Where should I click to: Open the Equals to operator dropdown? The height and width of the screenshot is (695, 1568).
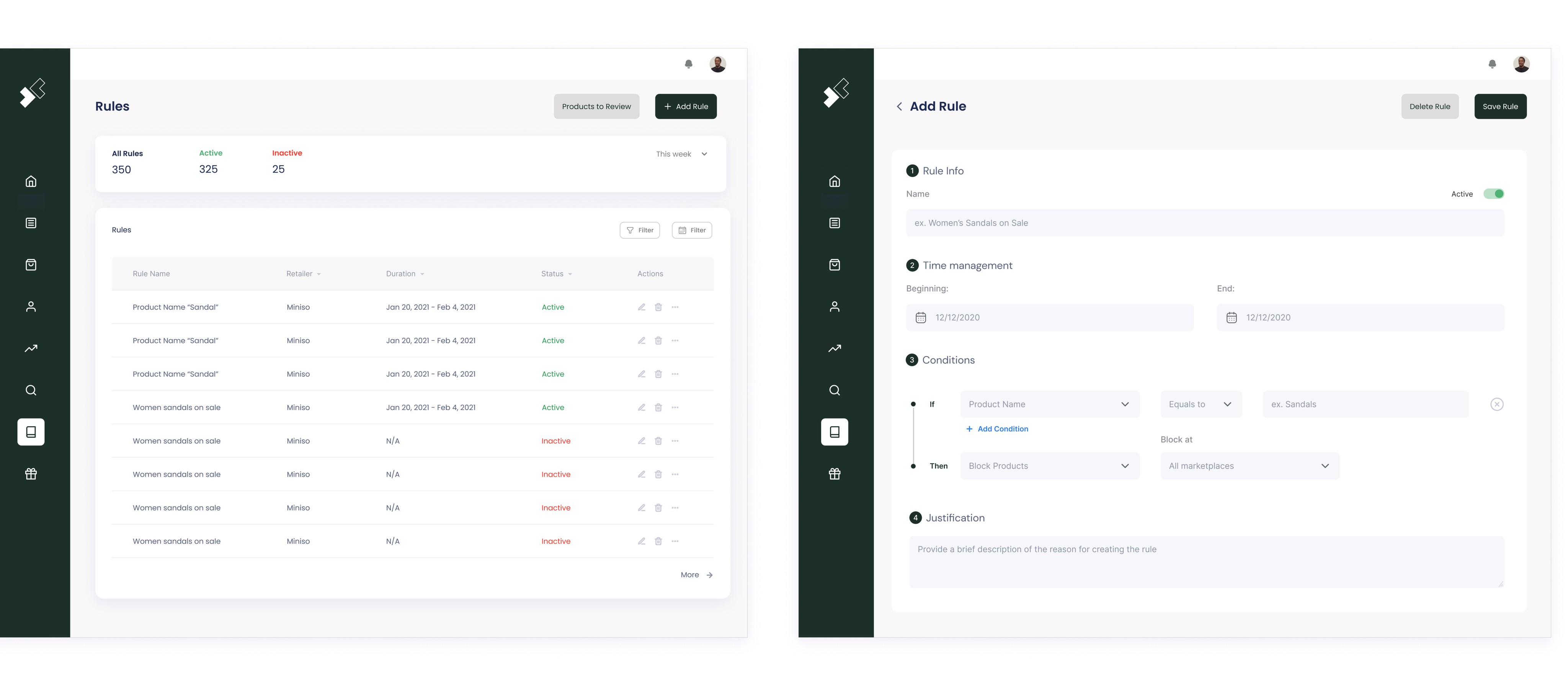click(1200, 404)
